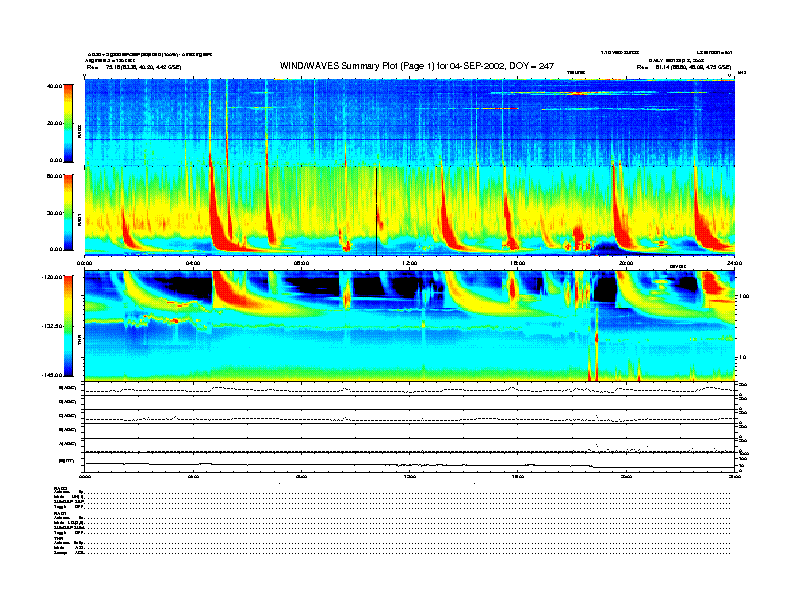
Task: Click the 10 label right of TNR panel
Action: click(x=742, y=358)
